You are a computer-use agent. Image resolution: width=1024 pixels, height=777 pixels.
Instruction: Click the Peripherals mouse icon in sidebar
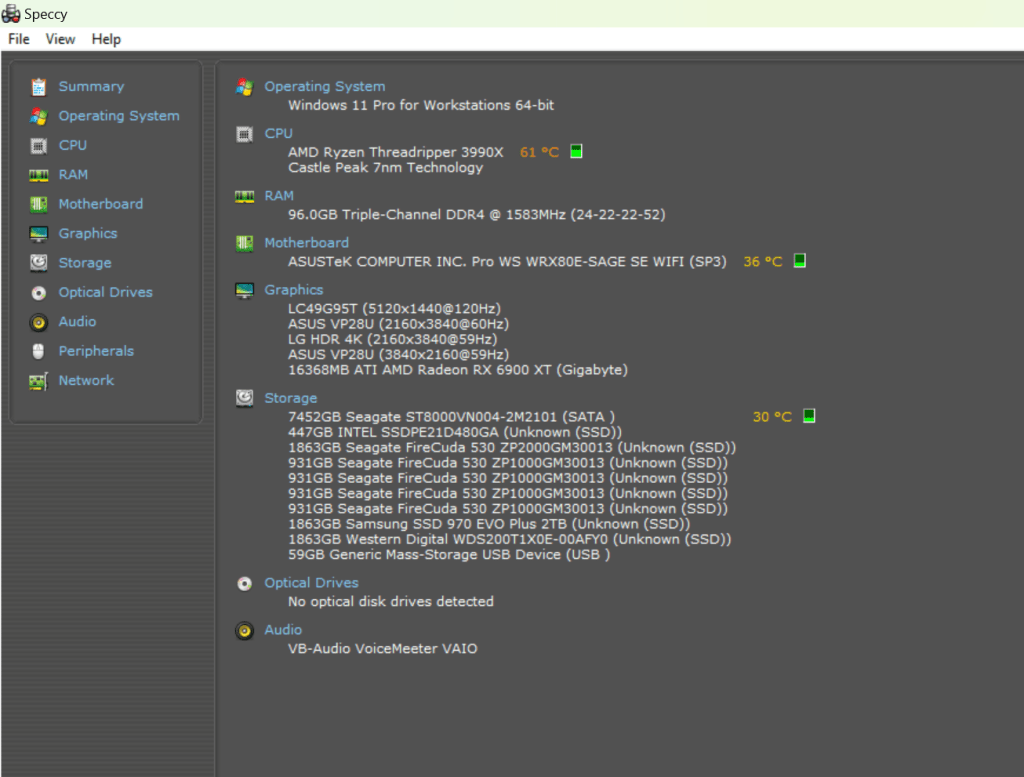(x=39, y=352)
